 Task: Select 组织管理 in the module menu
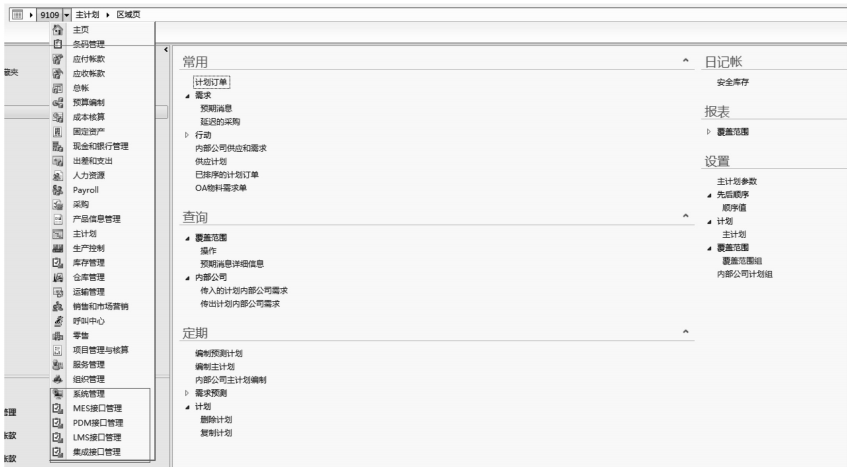pos(89,379)
